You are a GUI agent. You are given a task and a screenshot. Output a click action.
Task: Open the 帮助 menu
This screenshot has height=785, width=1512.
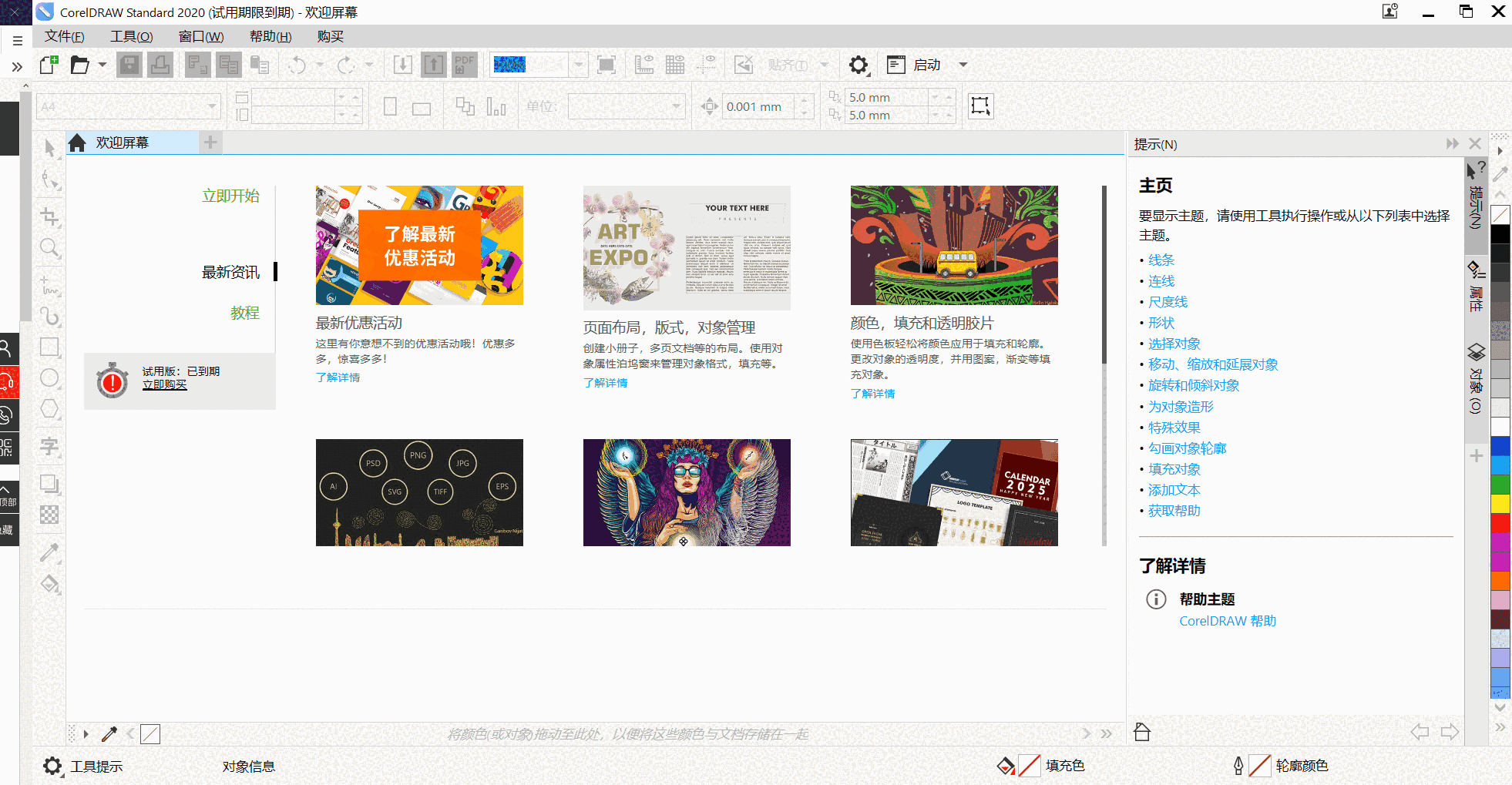click(269, 35)
